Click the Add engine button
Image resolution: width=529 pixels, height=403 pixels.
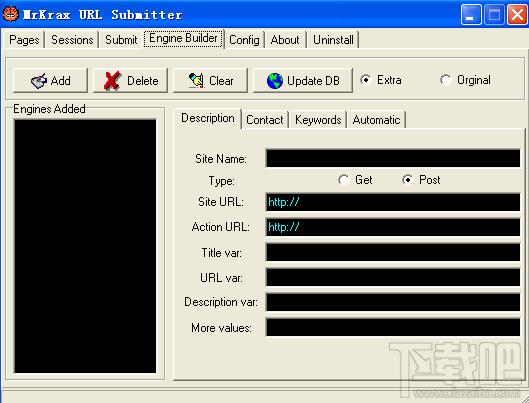click(x=50, y=80)
